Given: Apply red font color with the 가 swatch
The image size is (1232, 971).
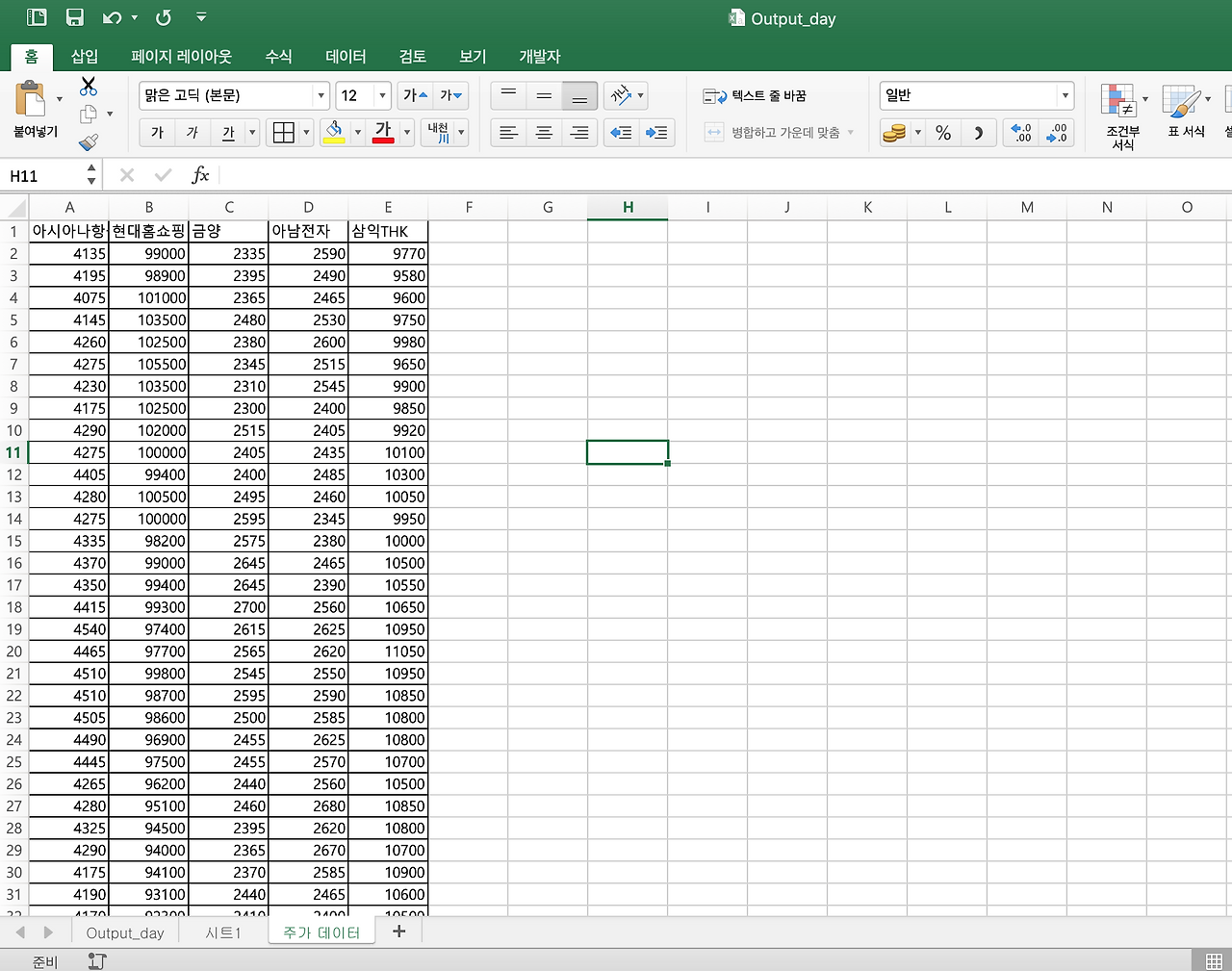Looking at the screenshot, I should tap(383, 133).
